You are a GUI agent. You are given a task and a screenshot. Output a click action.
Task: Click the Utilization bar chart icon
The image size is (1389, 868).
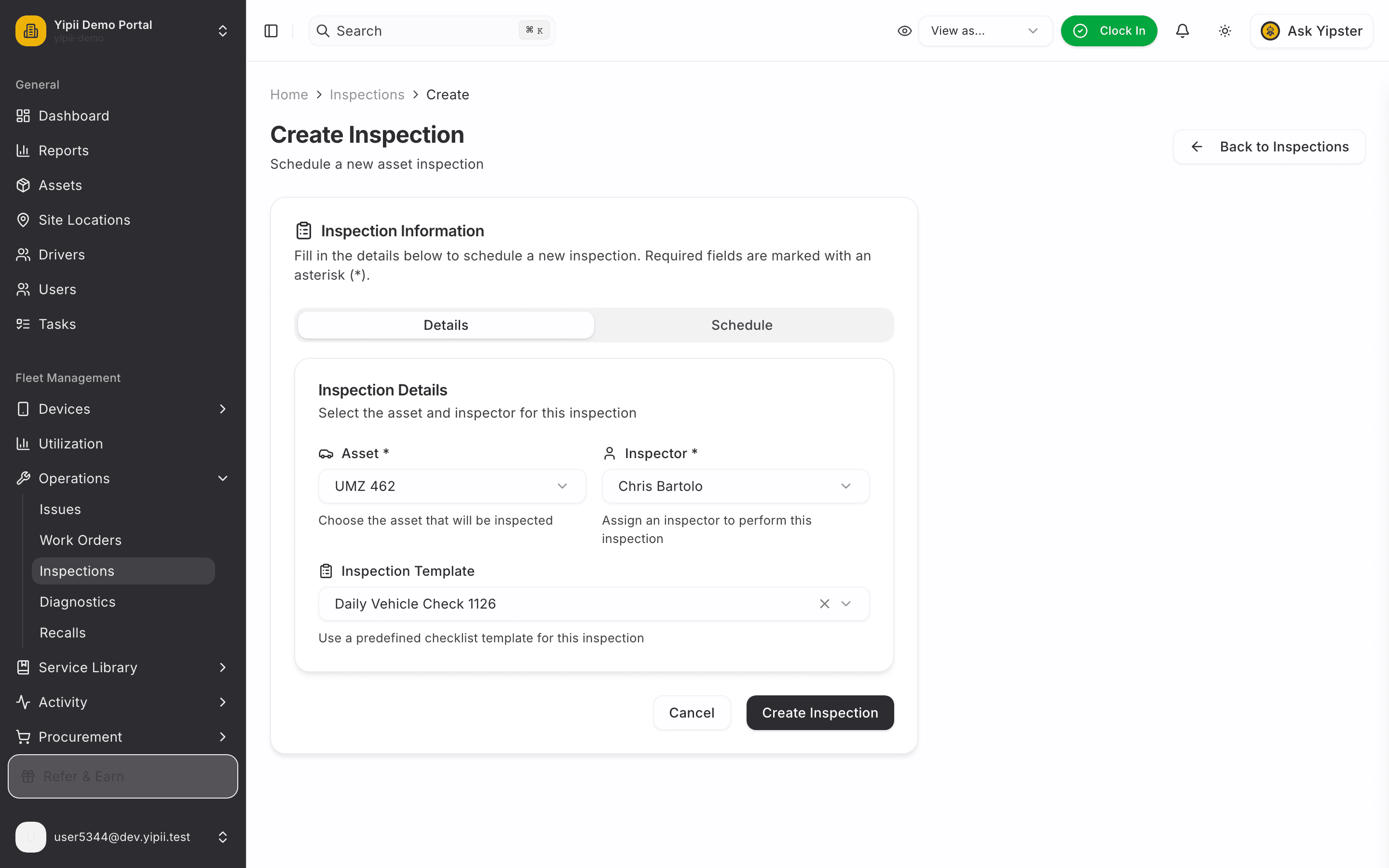coord(23,444)
